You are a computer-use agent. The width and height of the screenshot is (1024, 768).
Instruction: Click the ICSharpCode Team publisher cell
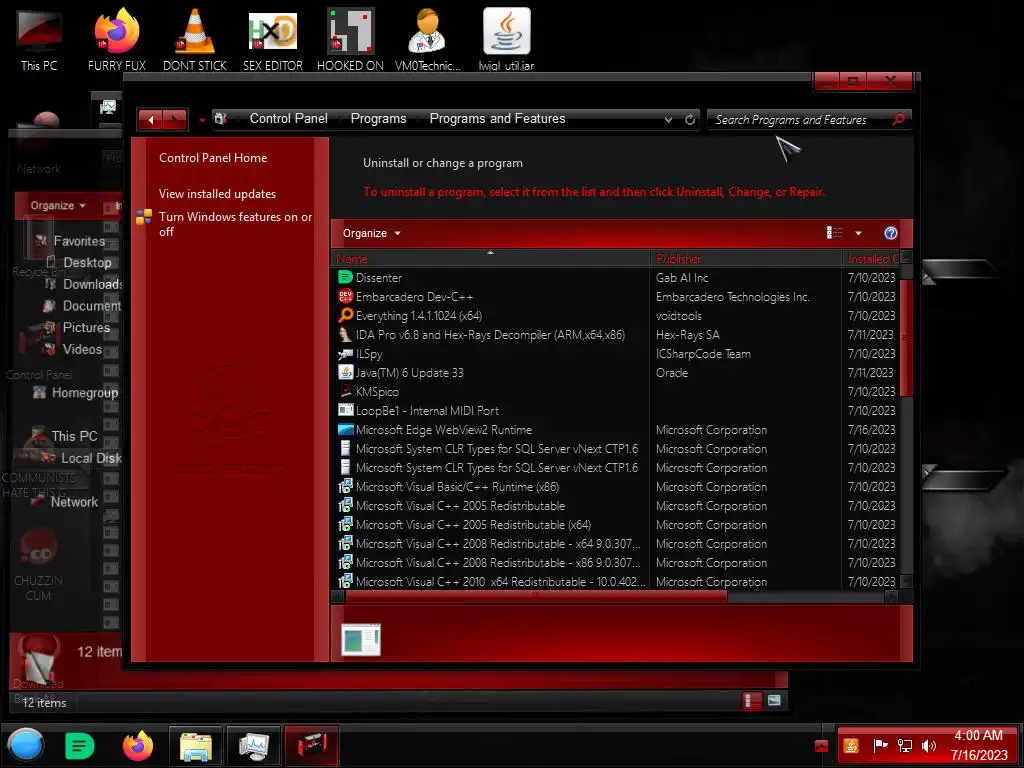(x=703, y=353)
